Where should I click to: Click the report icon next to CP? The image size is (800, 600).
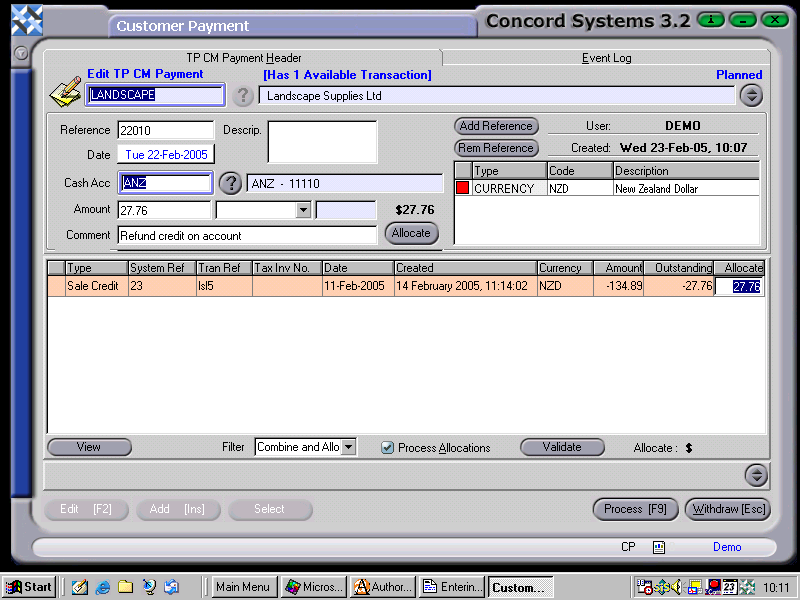[x=657, y=547]
